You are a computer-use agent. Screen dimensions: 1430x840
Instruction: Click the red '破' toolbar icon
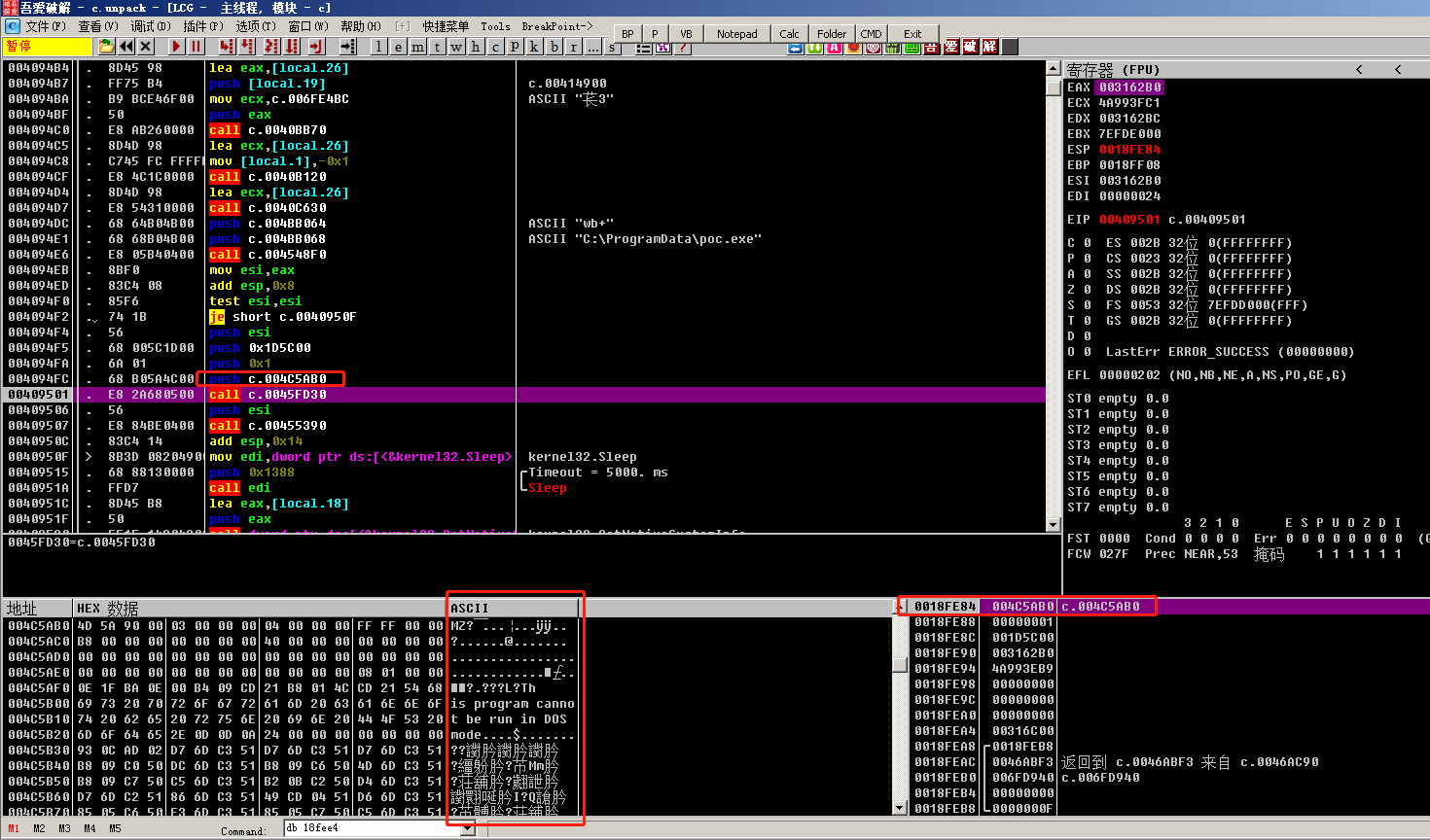(970, 47)
